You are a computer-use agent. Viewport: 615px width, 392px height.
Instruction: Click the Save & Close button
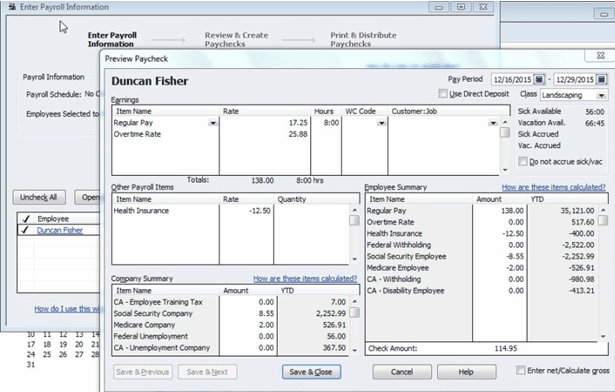tap(311, 372)
